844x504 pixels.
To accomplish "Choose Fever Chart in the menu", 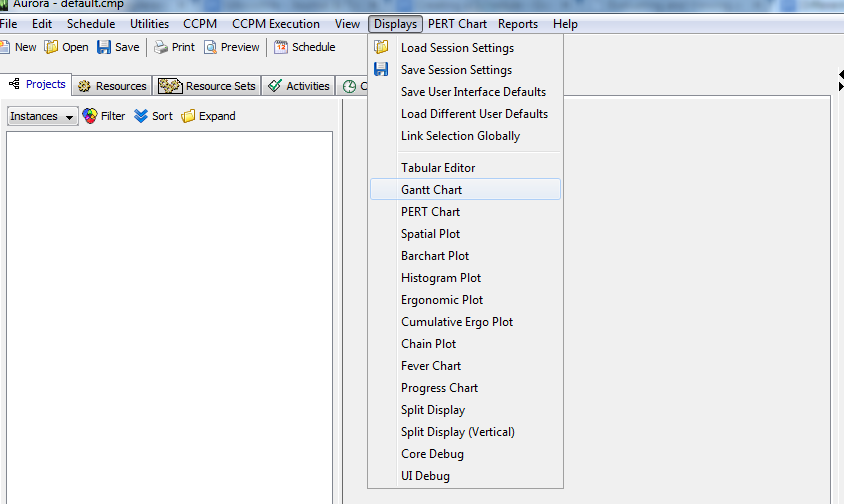I will (431, 366).
